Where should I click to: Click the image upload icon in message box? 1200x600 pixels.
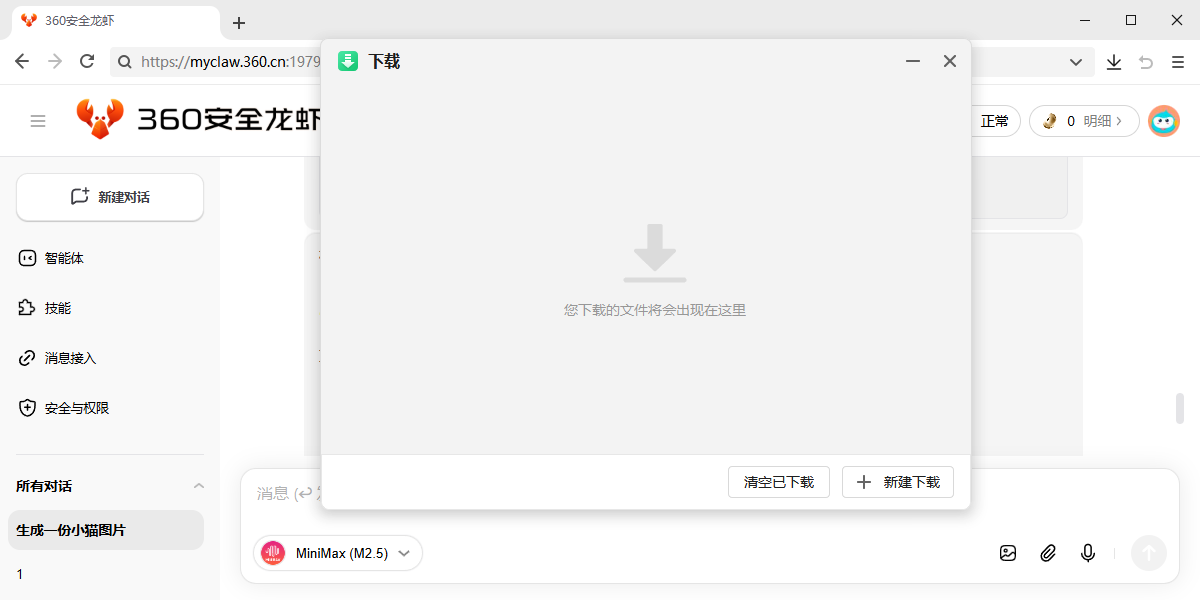[x=1008, y=553]
